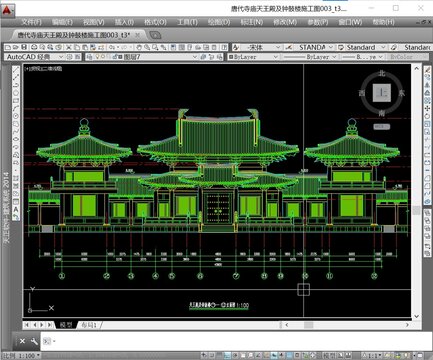The height and width of the screenshot is (360, 433).
Task: Click the layer color swatch in layer dropdown
Action: click(120, 57)
